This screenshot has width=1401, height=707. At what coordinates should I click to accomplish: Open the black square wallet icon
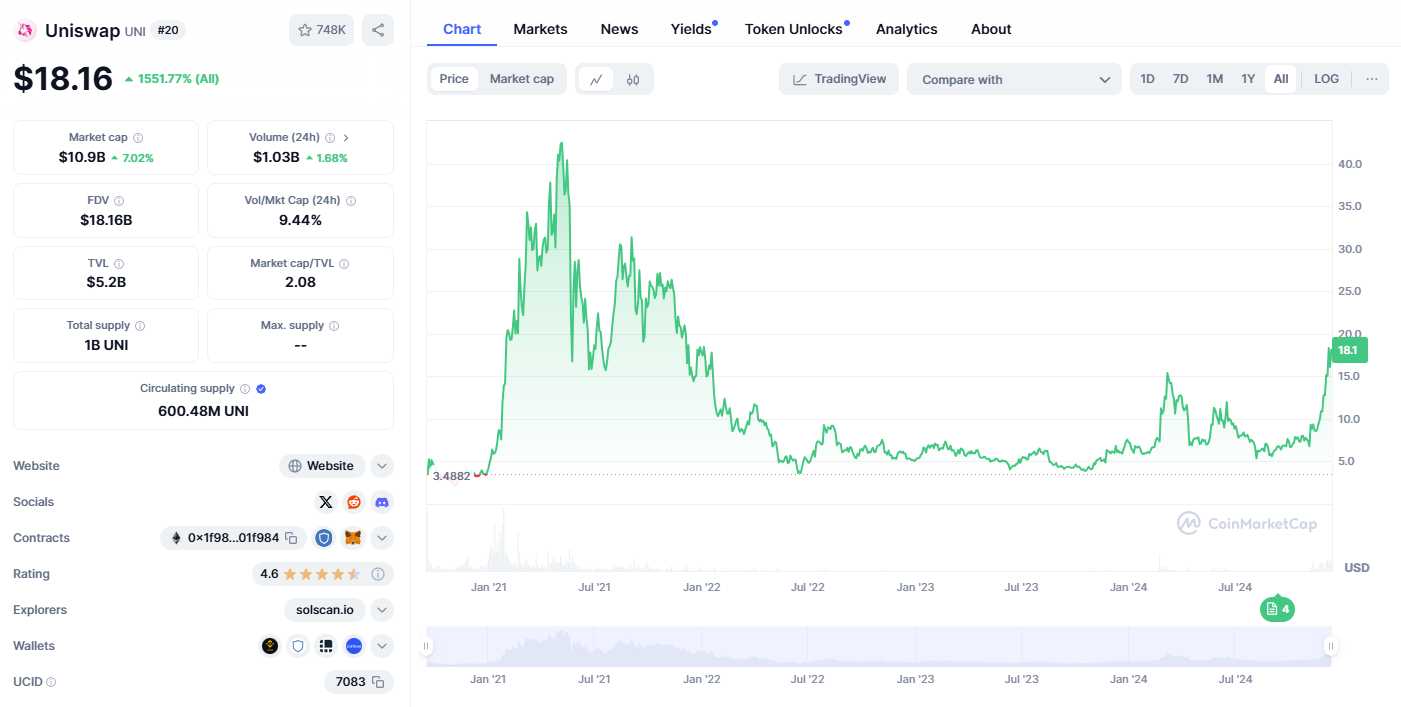[325, 646]
